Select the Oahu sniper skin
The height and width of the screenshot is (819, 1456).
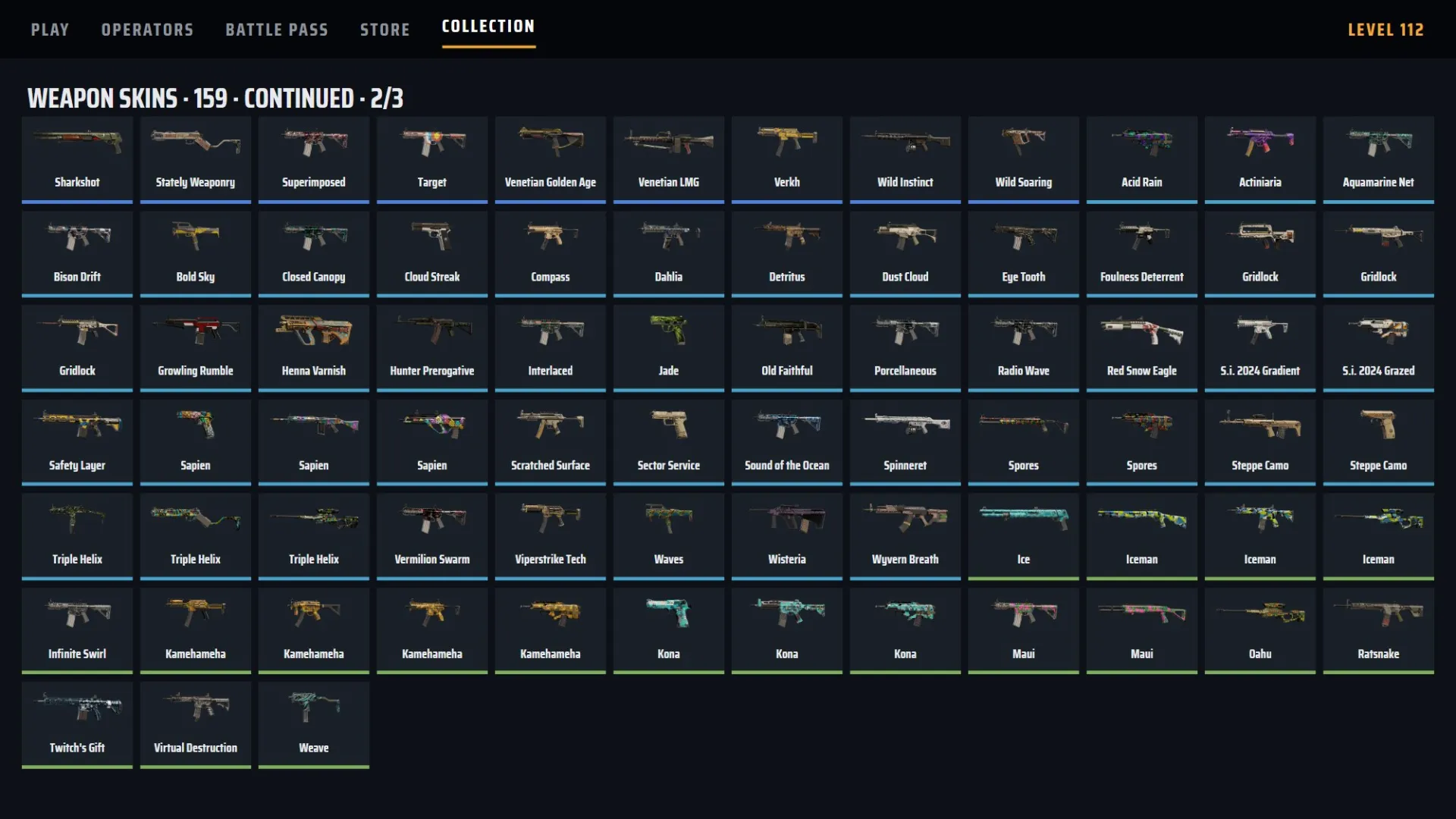point(1260,631)
